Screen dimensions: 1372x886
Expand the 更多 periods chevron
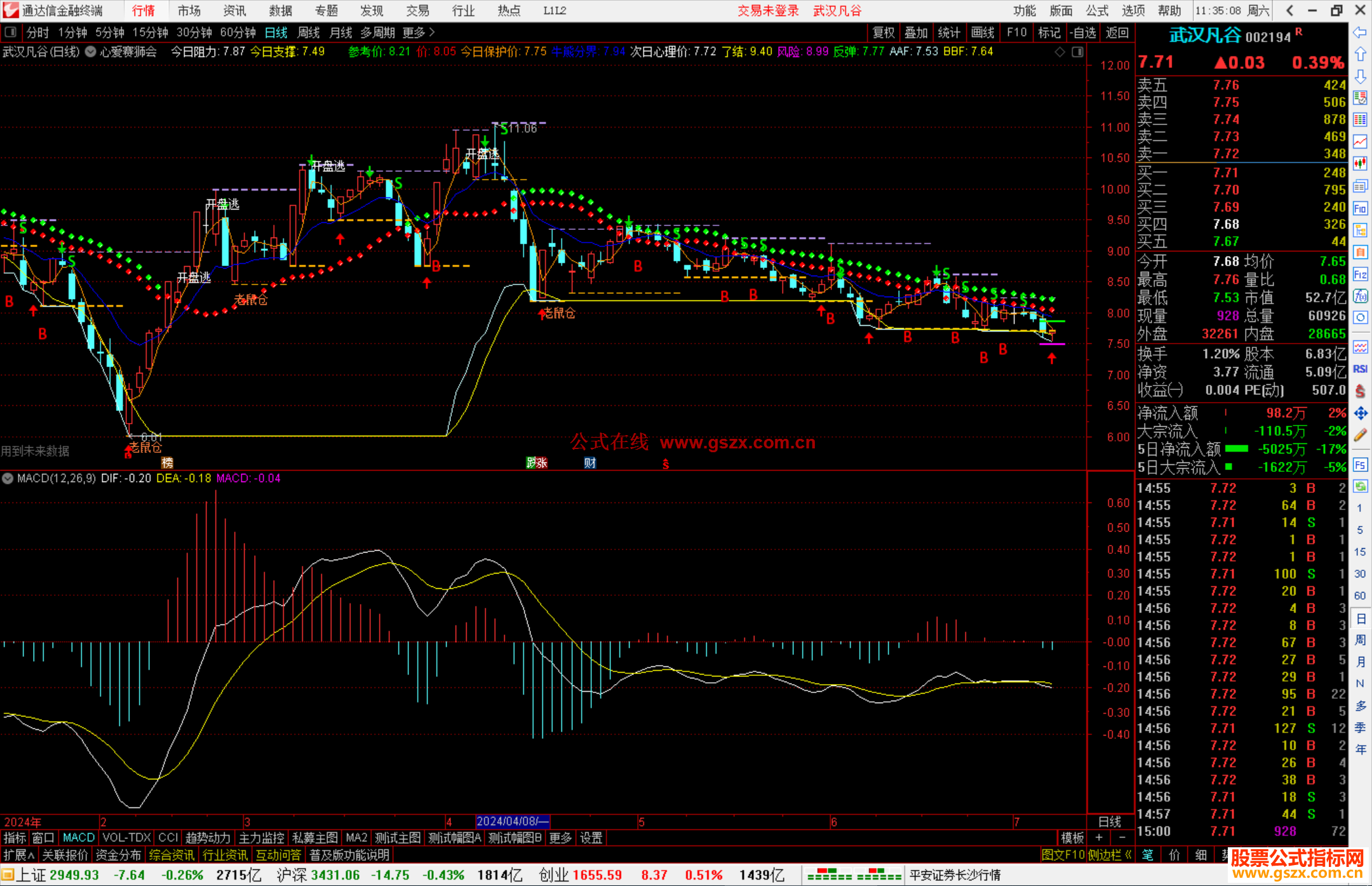(x=433, y=32)
